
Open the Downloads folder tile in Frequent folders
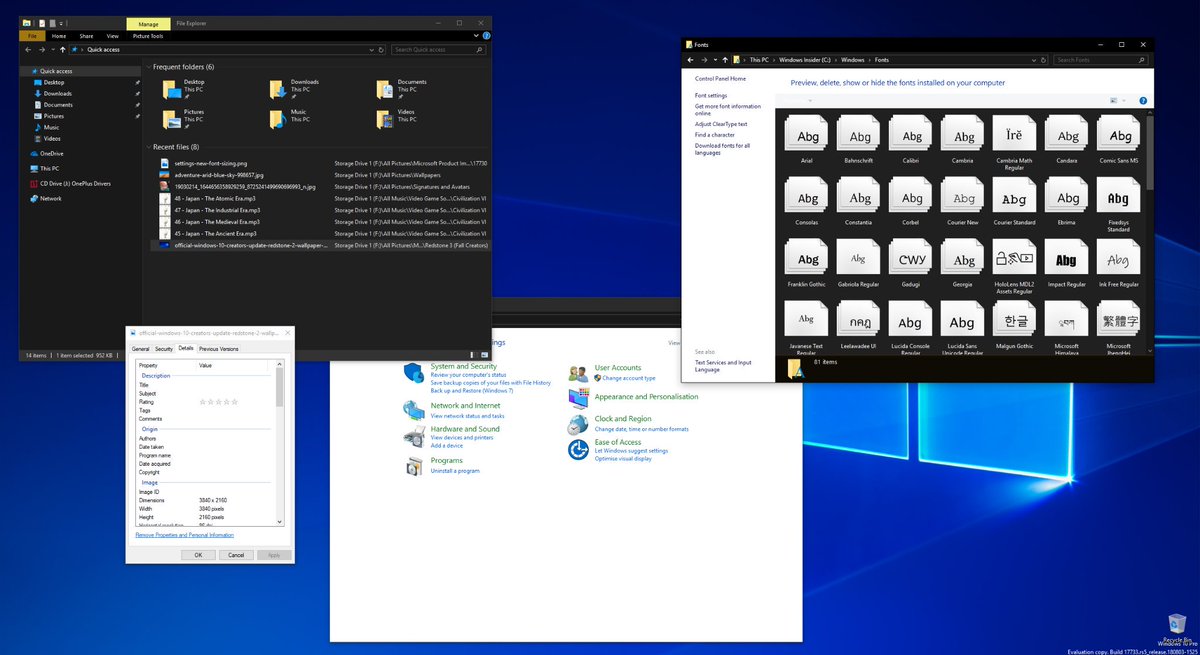click(293, 89)
